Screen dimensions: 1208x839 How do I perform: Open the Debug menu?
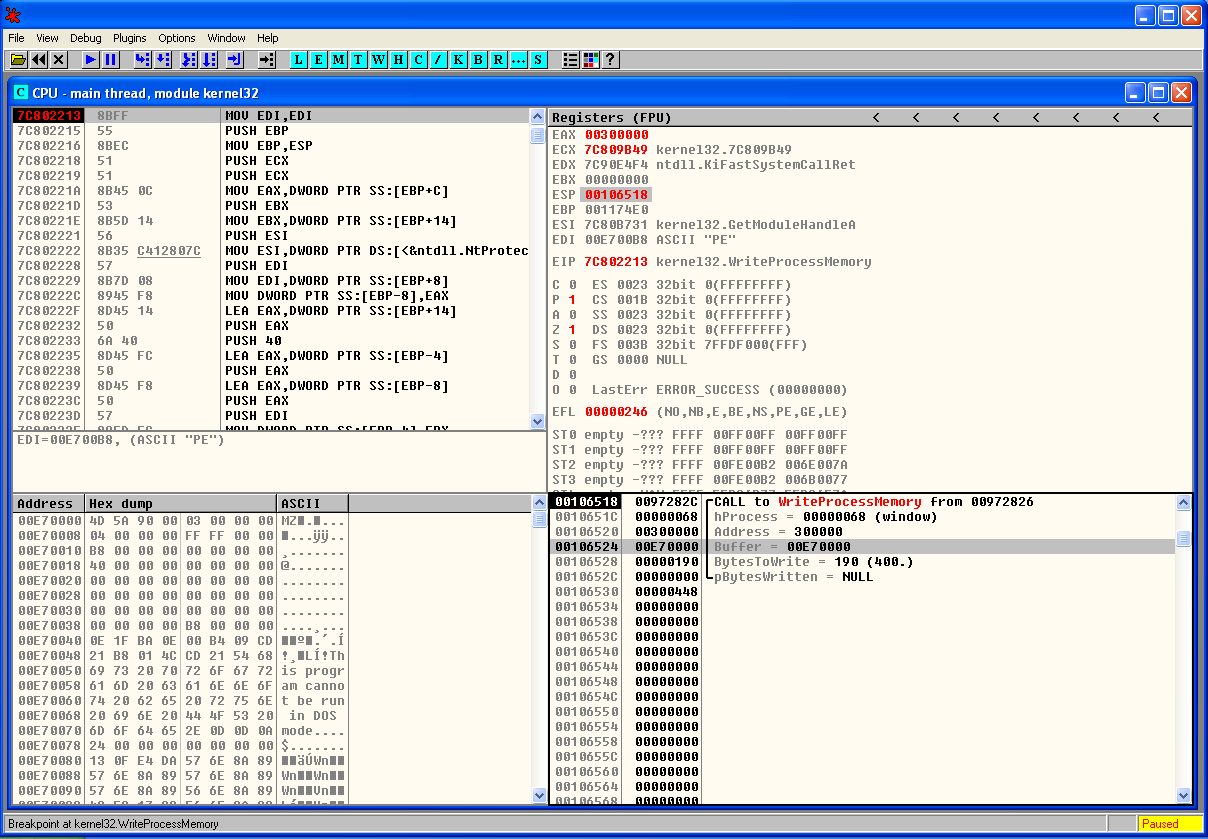85,38
